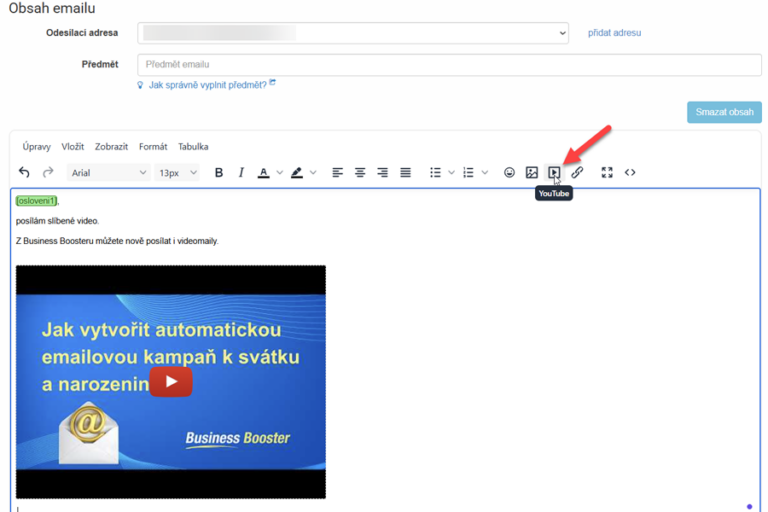Toggle bold formatting
This screenshot has width=768, height=512.
(219, 173)
